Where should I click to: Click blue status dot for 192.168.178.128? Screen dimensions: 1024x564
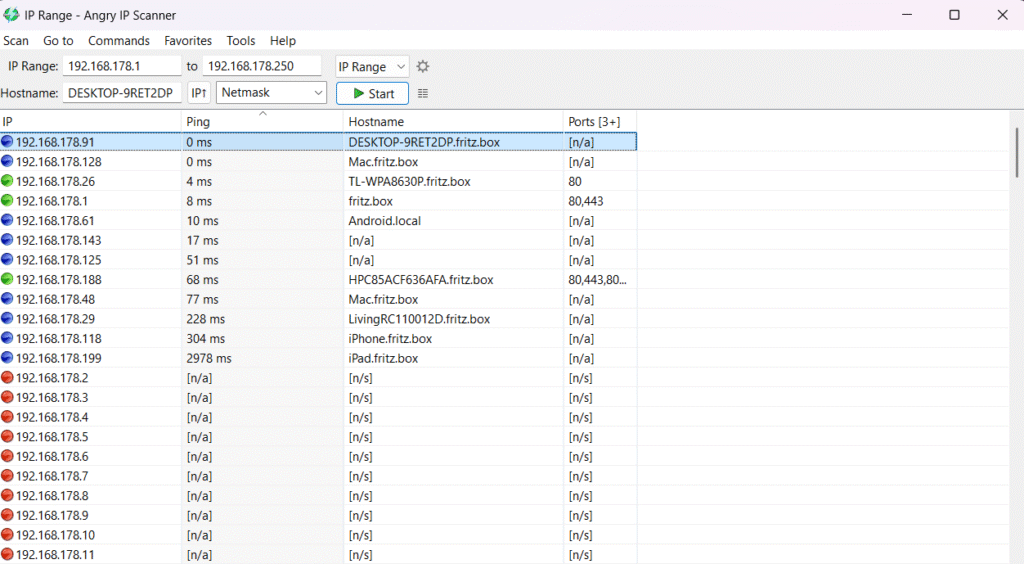[x=7, y=161]
